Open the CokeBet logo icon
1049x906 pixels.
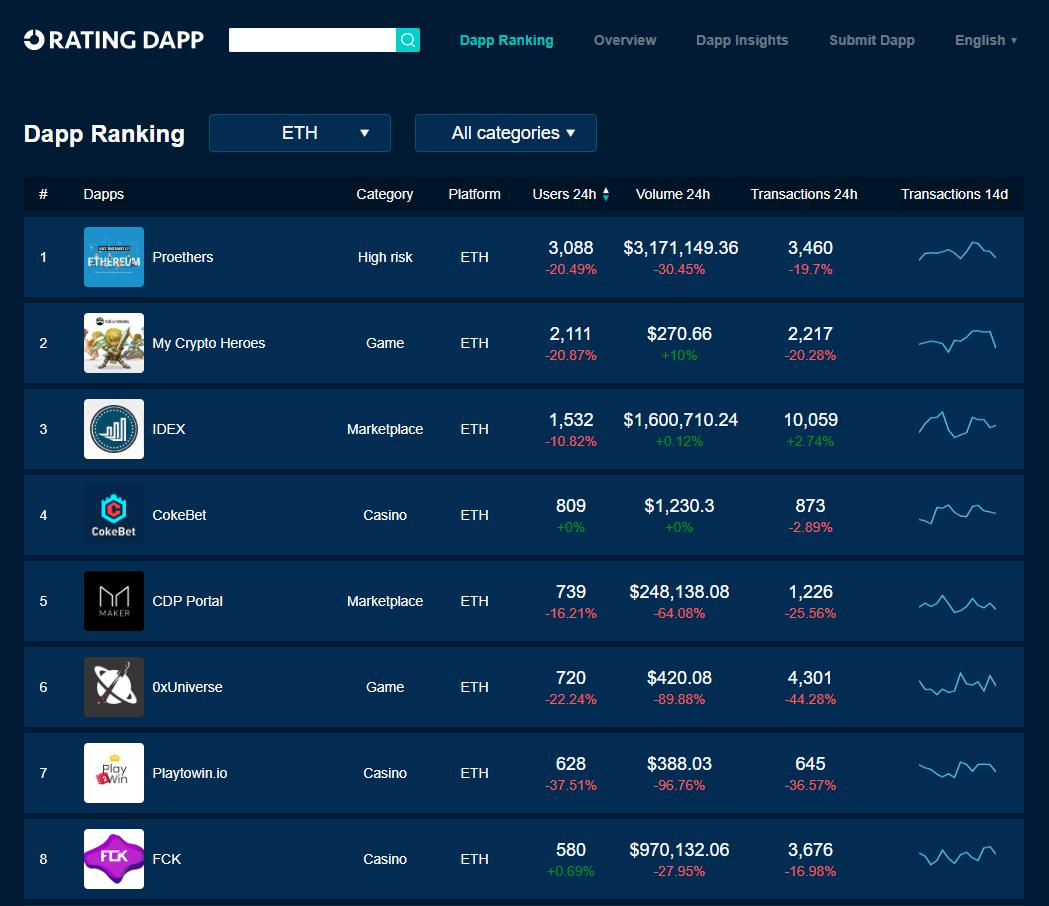click(x=114, y=515)
